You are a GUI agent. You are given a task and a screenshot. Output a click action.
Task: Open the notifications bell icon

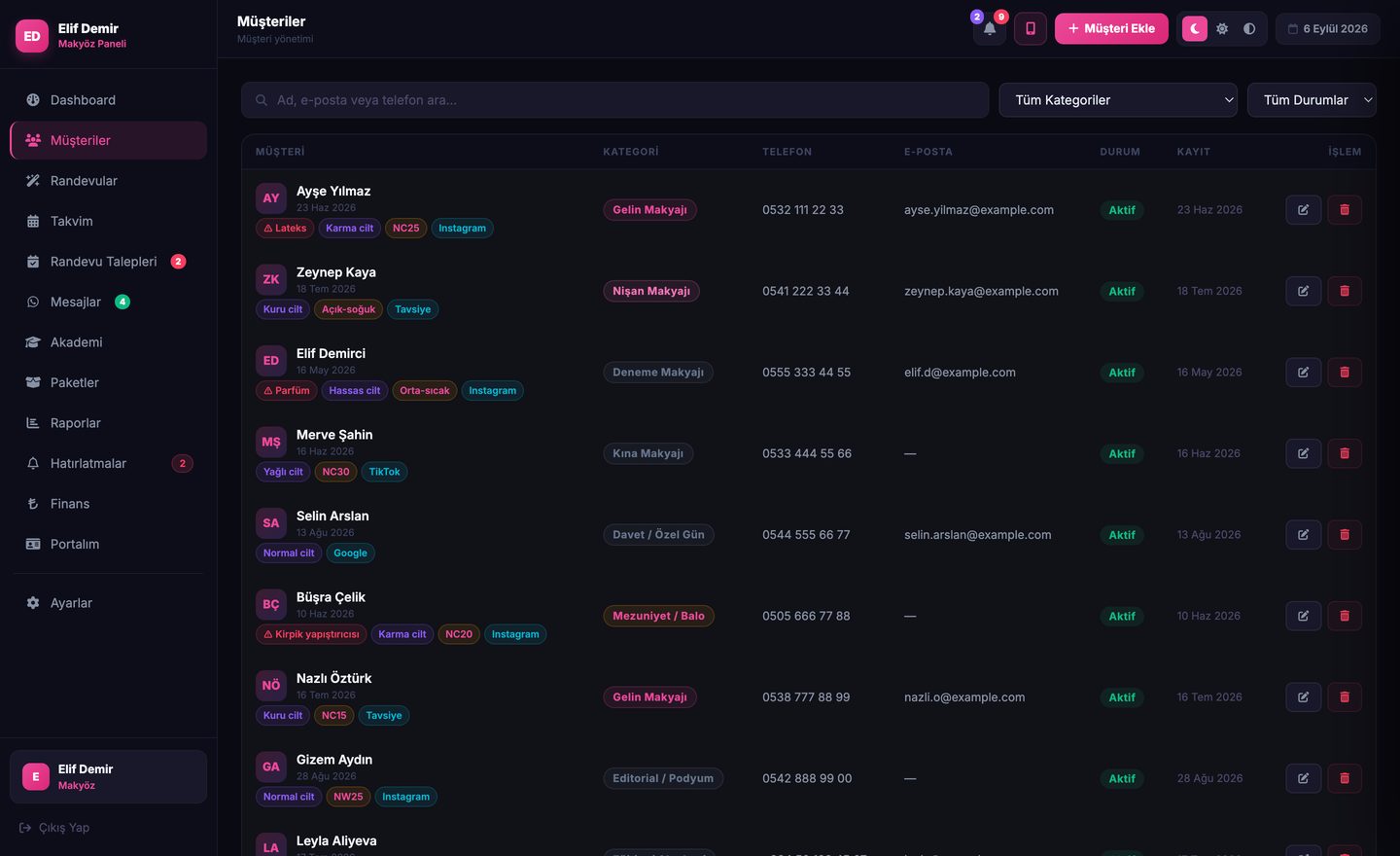coord(989,28)
